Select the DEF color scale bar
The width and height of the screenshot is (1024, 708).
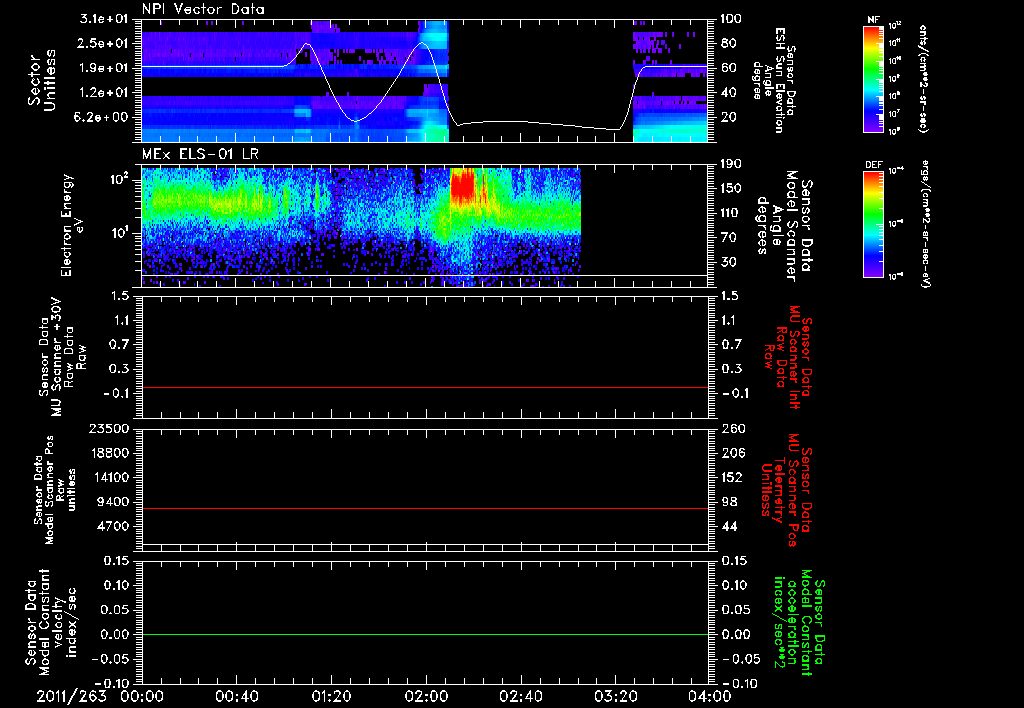(x=873, y=224)
